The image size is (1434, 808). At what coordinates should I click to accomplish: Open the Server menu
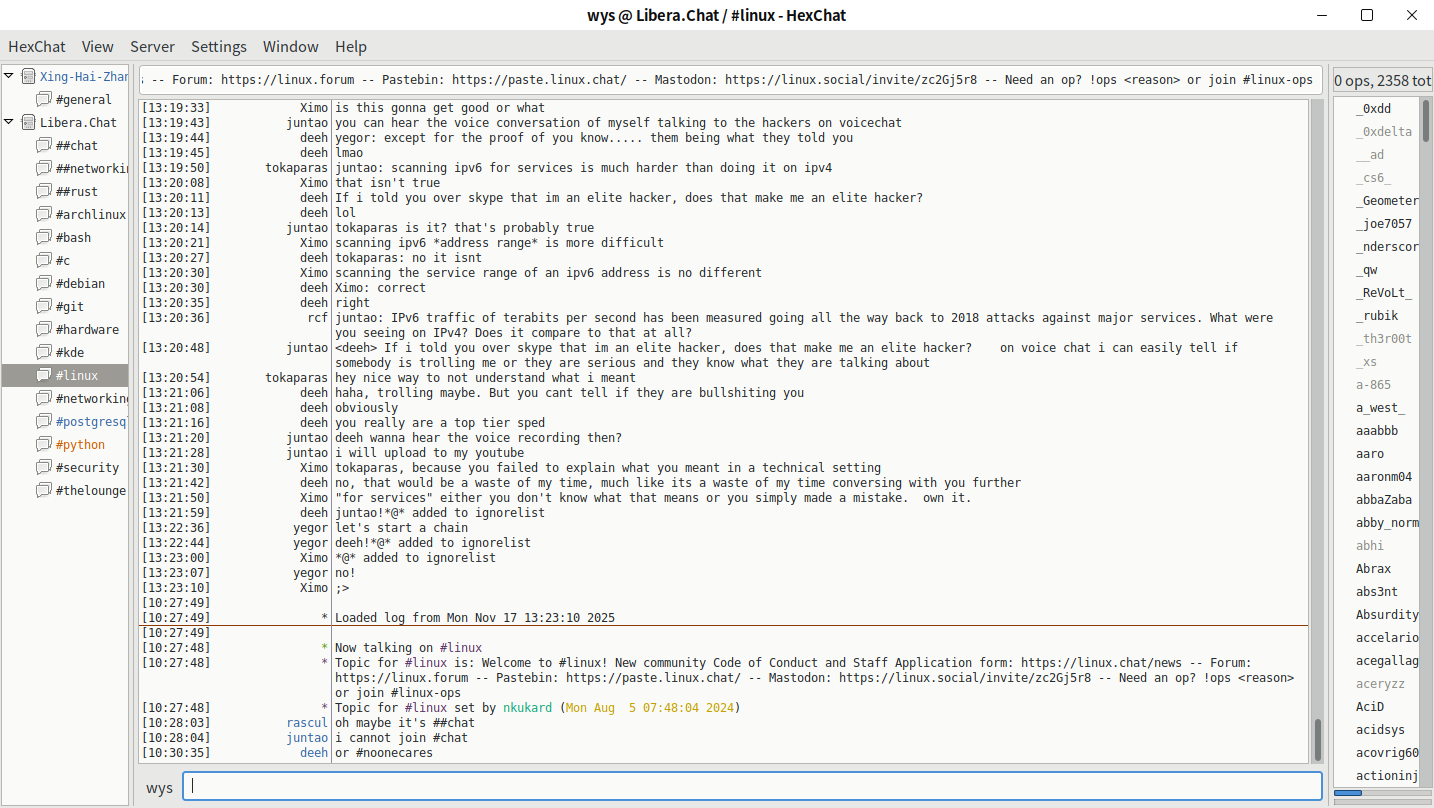click(x=152, y=46)
